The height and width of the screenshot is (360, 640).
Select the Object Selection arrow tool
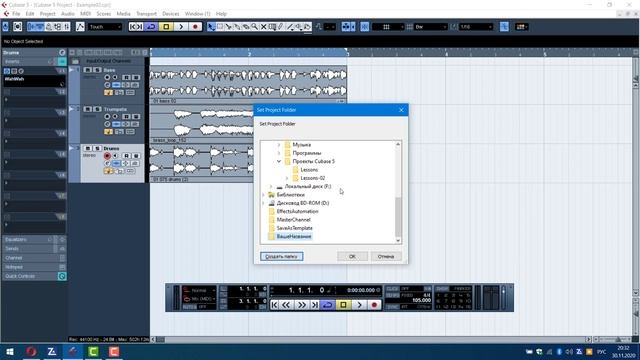(x=211, y=27)
